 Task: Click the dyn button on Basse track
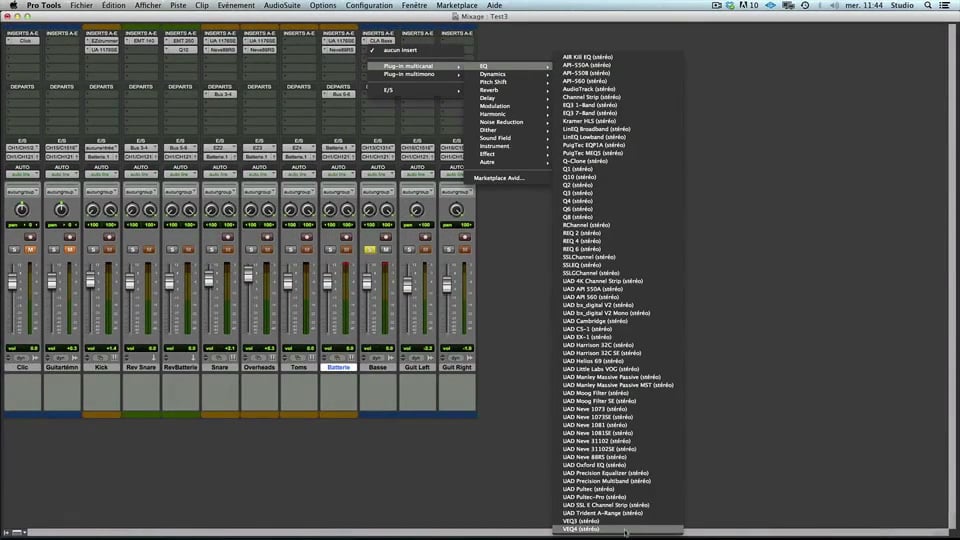click(x=377, y=358)
